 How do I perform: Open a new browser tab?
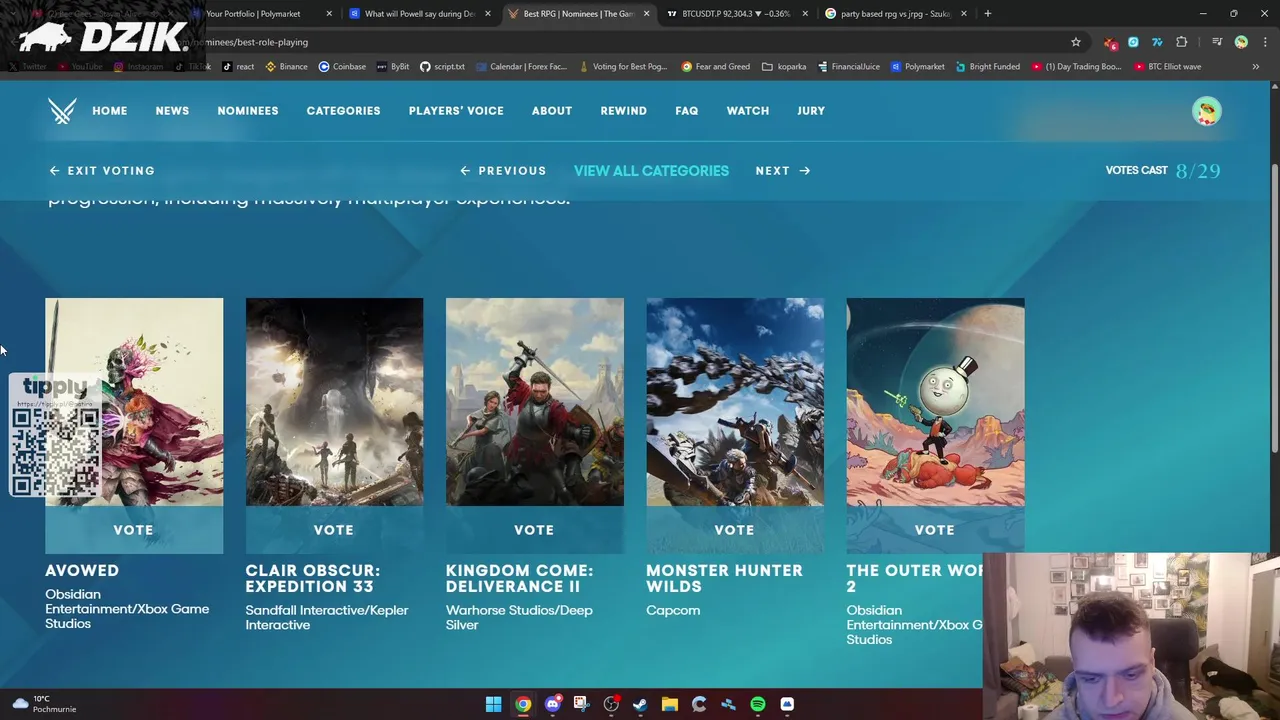[x=987, y=14]
